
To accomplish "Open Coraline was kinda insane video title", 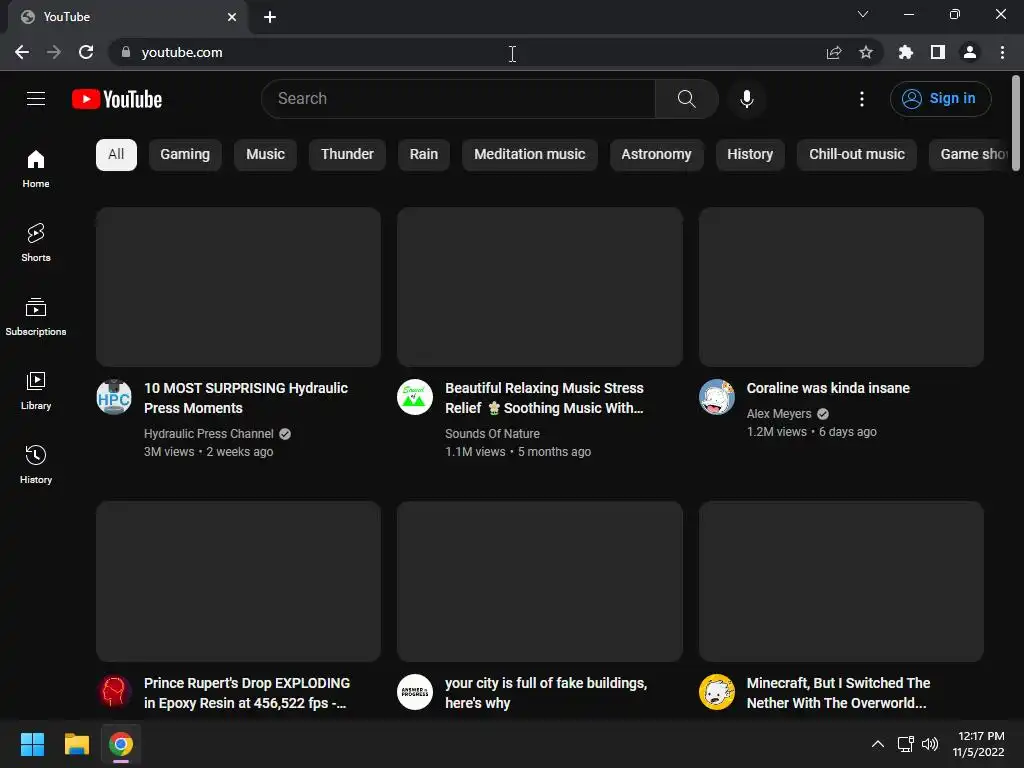I will click(828, 388).
